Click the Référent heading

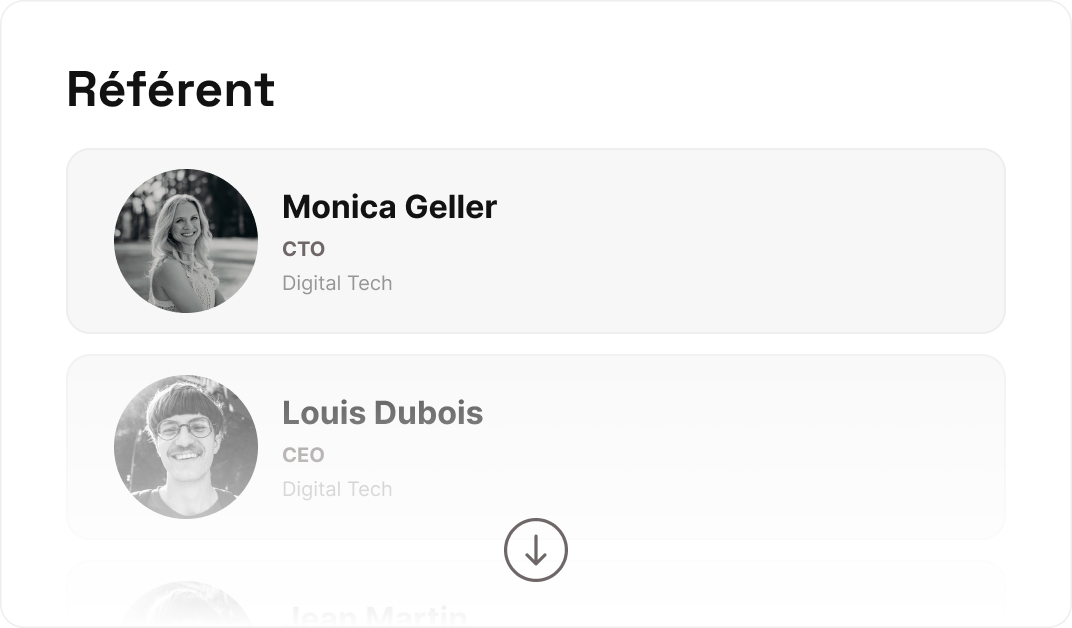(171, 90)
